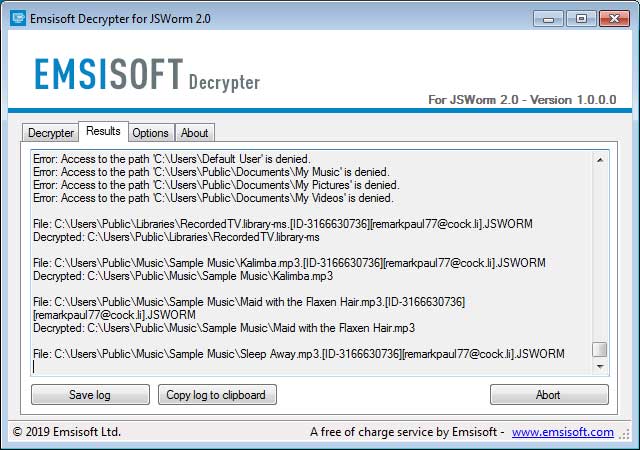Close the Emsisoft Decrypter window

coord(614,19)
